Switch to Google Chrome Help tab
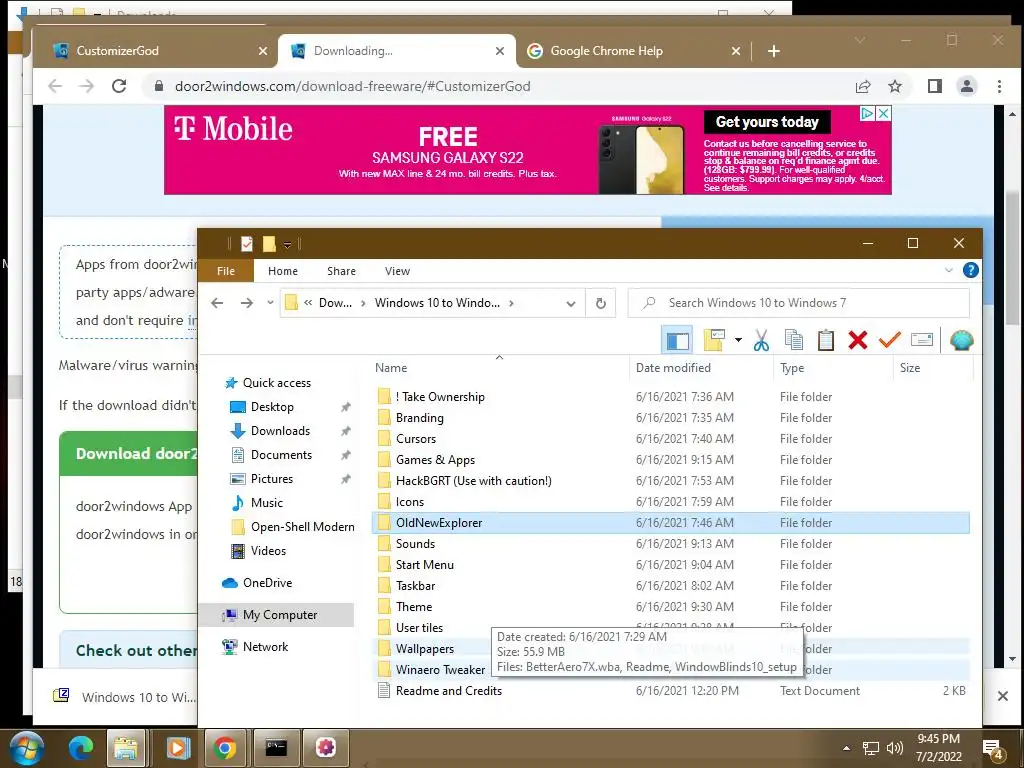 pyautogui.click(x=632, y=51)
